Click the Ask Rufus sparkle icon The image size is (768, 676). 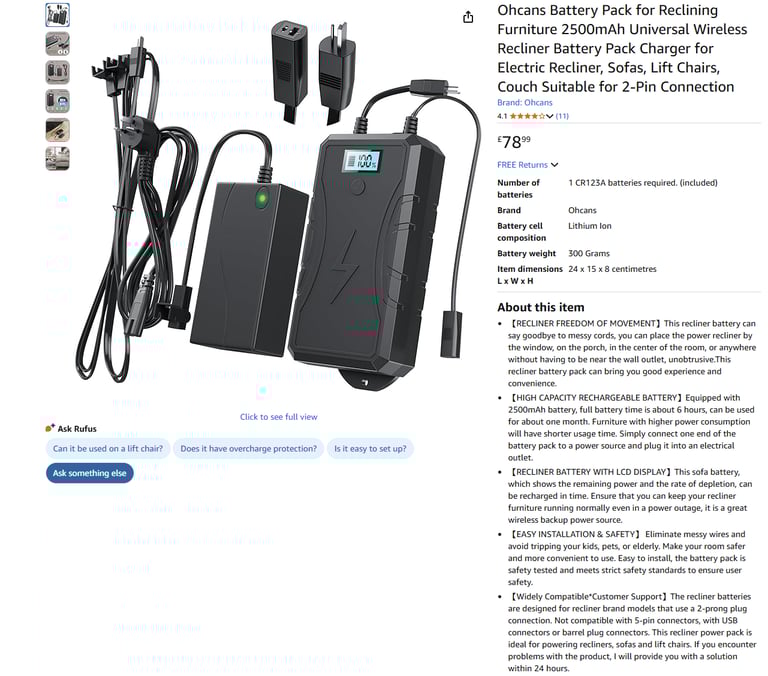[50, 428]
